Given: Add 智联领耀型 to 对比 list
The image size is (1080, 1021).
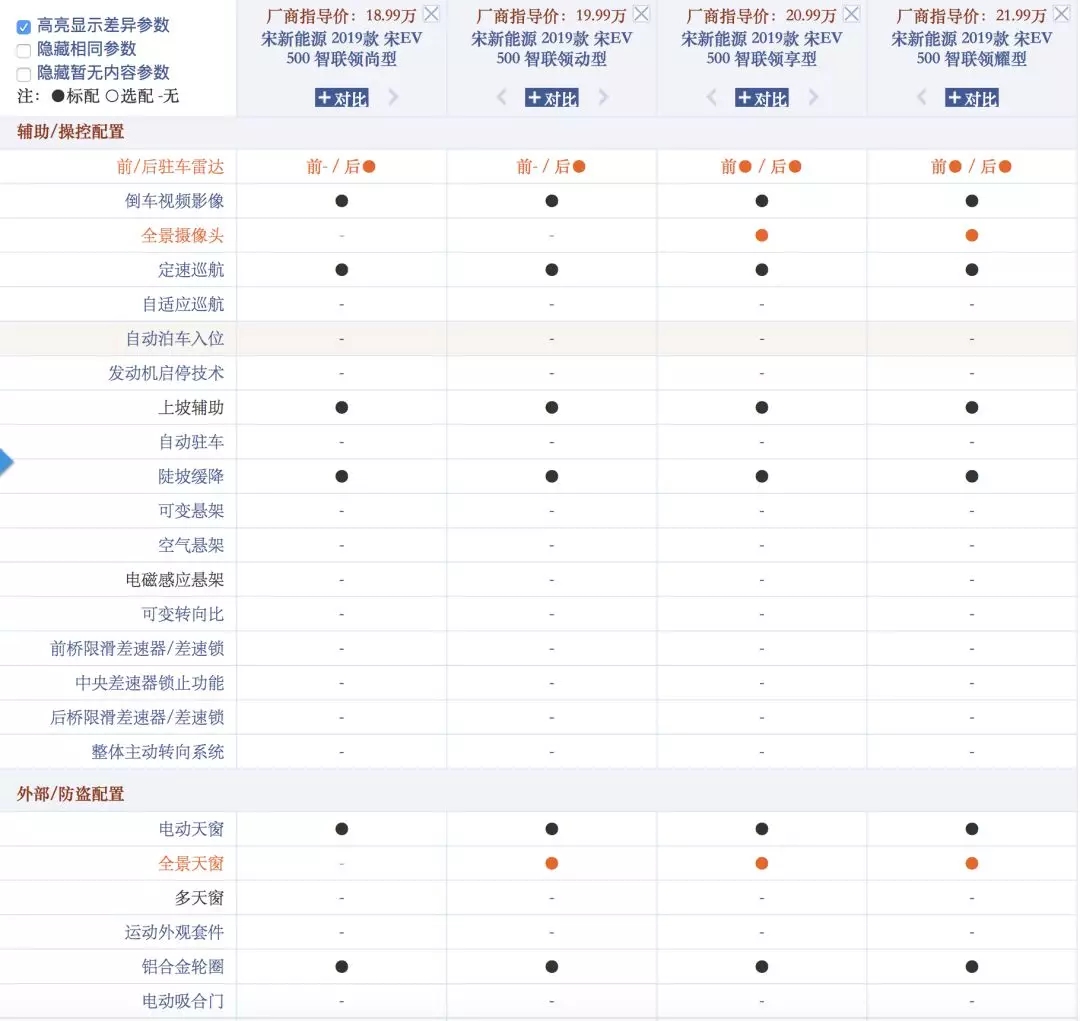Looking at the screenshot, I should pyautogui.click(x=972, y=98).
